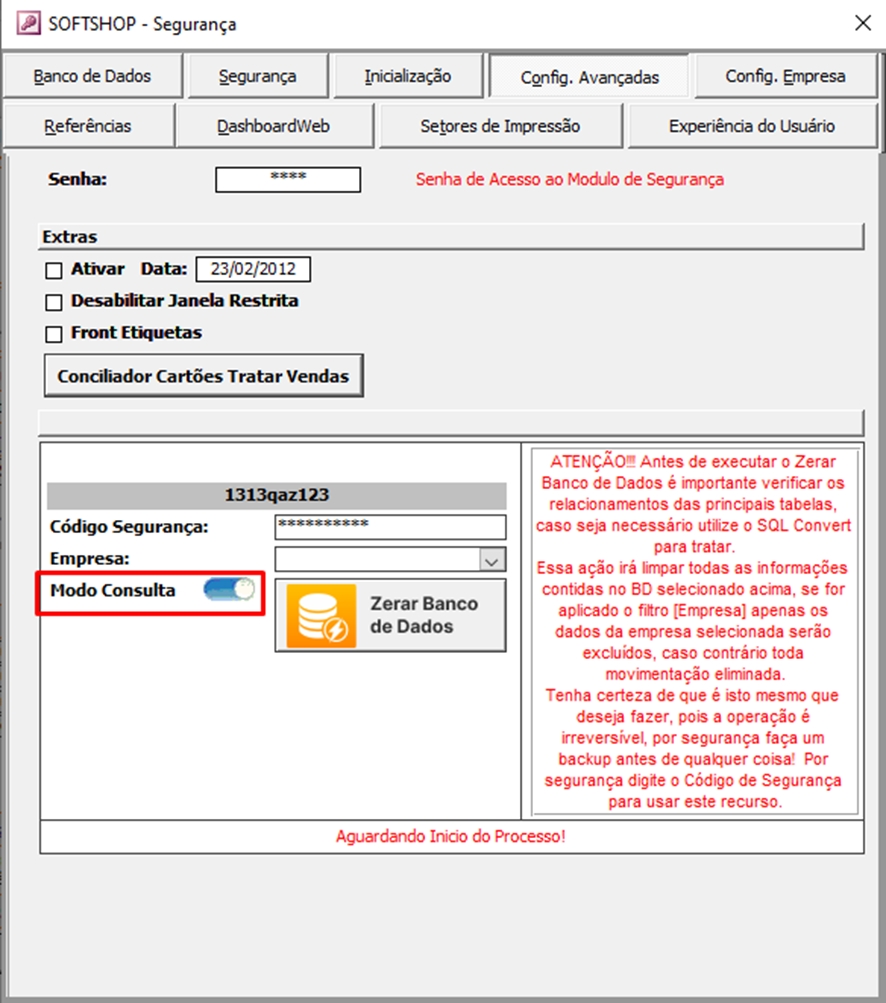This screenshot has width=886, height=1003.
Task: Tick the Front Etiquetas checkbox
Action: point(54,333)
